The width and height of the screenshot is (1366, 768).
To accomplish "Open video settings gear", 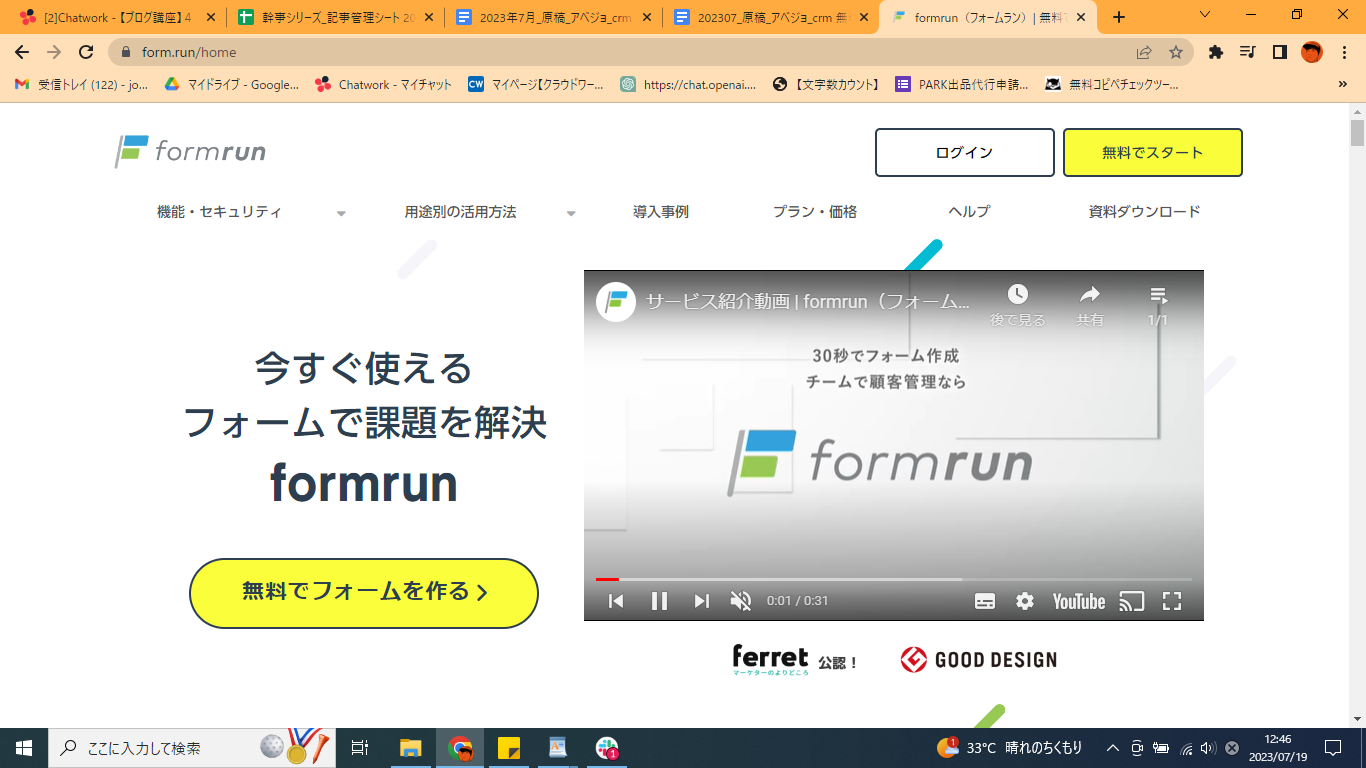I will tap(1025, 601).
